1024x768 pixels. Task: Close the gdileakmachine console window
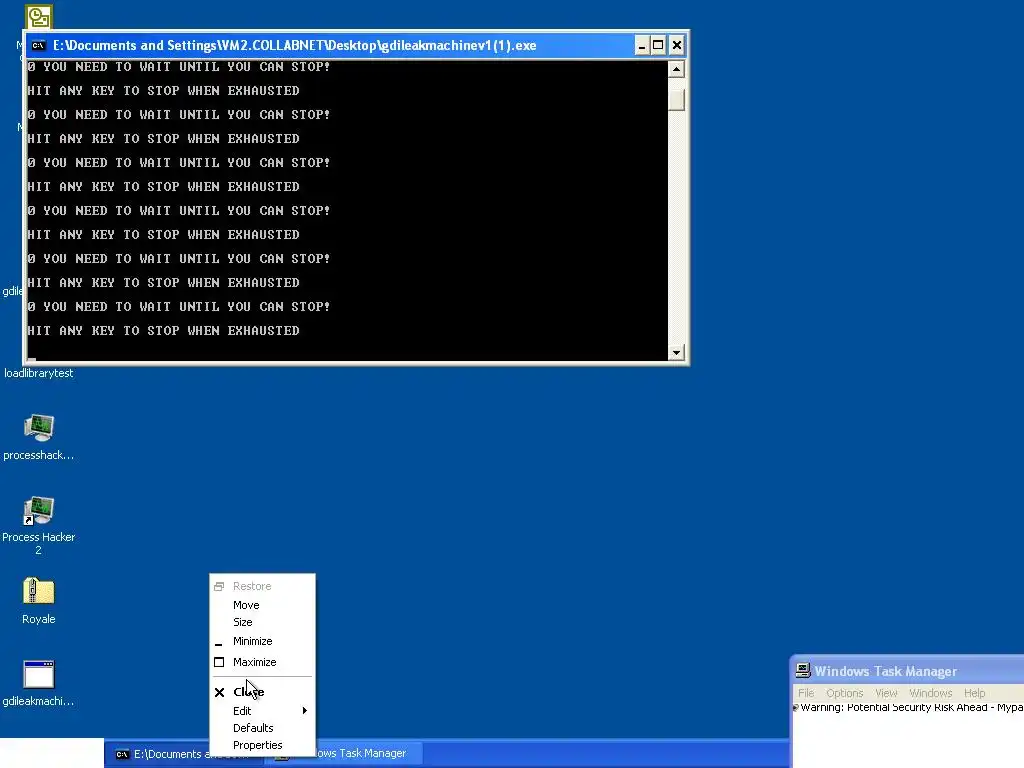pyautogui.click(x=677, y=45)
